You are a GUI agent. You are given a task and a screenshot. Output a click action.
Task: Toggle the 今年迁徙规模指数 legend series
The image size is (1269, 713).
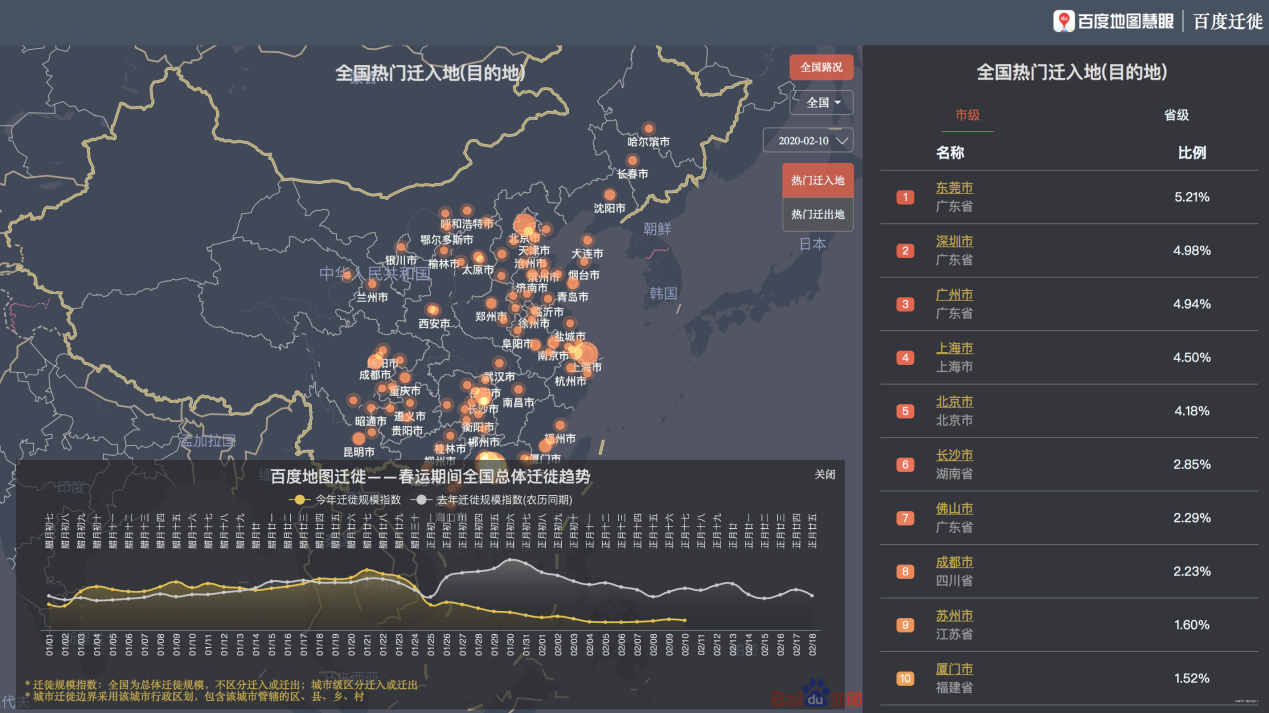pos(345,498)
